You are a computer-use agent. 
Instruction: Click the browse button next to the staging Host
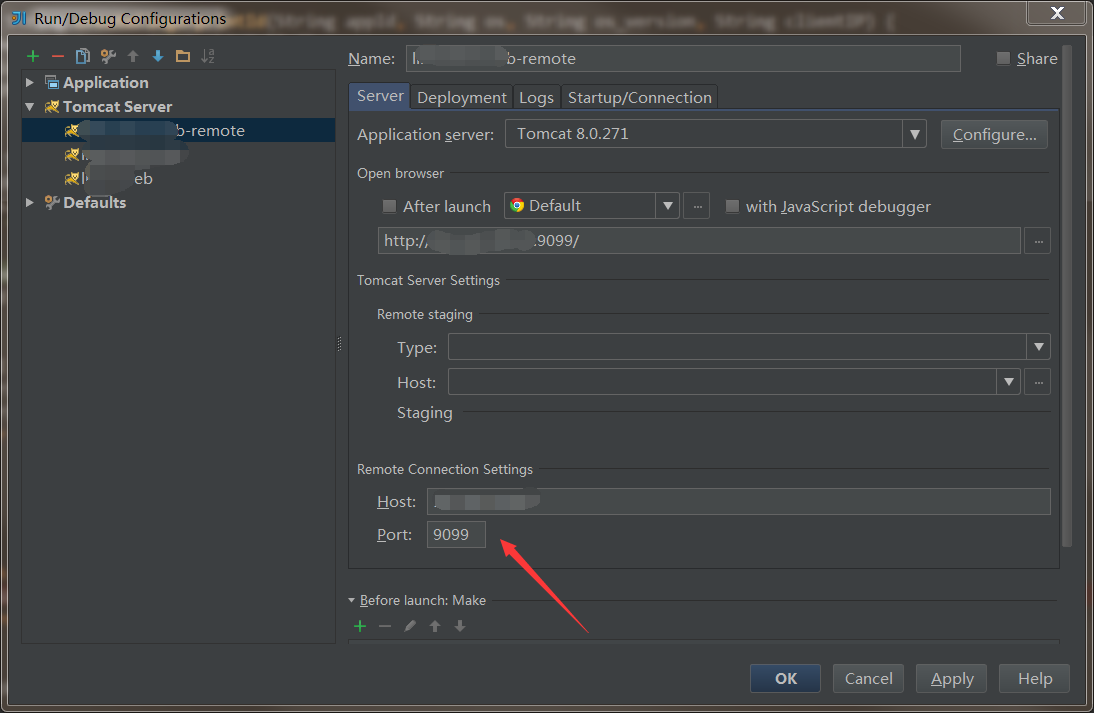point(1037,382)
